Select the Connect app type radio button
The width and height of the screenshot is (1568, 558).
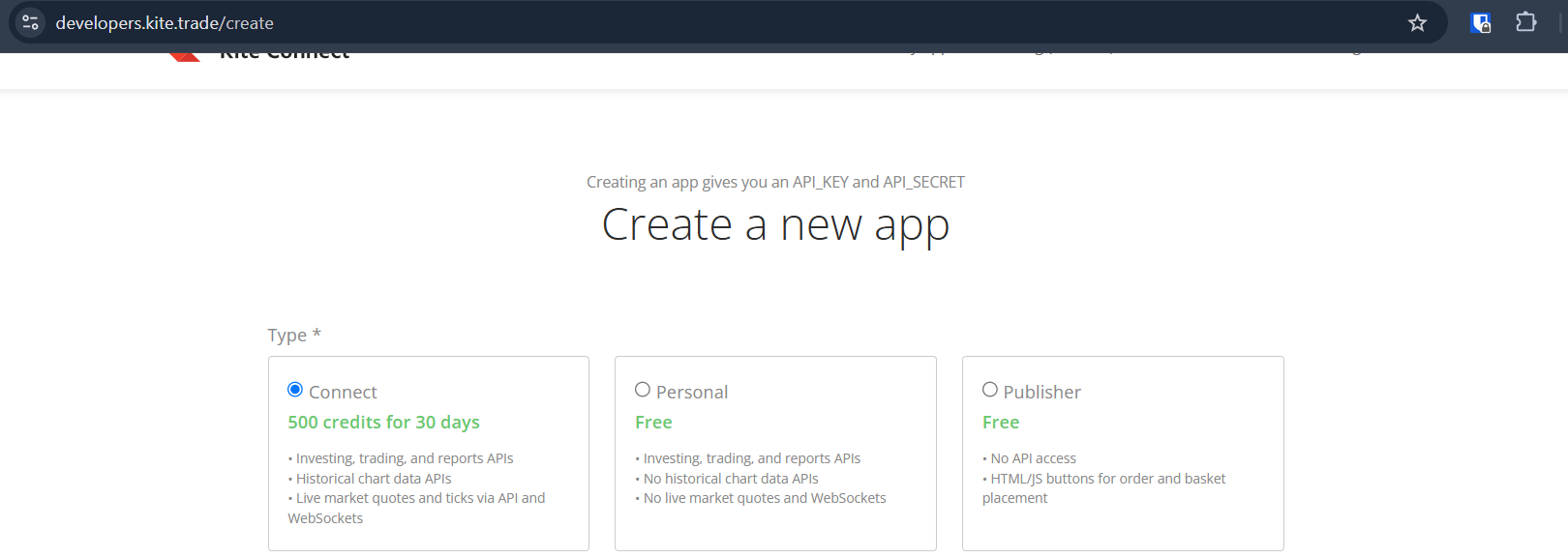(295, 390)
